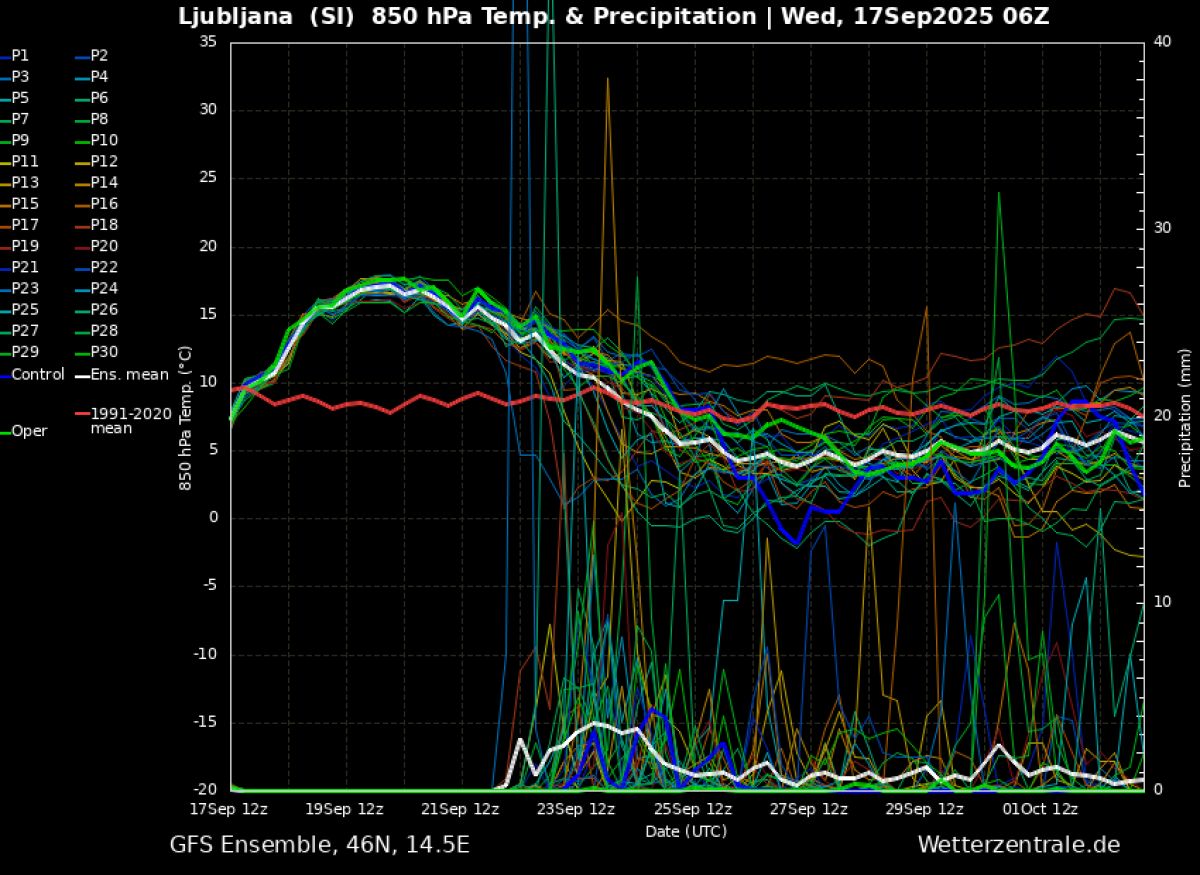The image size is (1200, 875).
Task: Click the 01Oct 12z date tick label
Action: tap(1040, 809)
